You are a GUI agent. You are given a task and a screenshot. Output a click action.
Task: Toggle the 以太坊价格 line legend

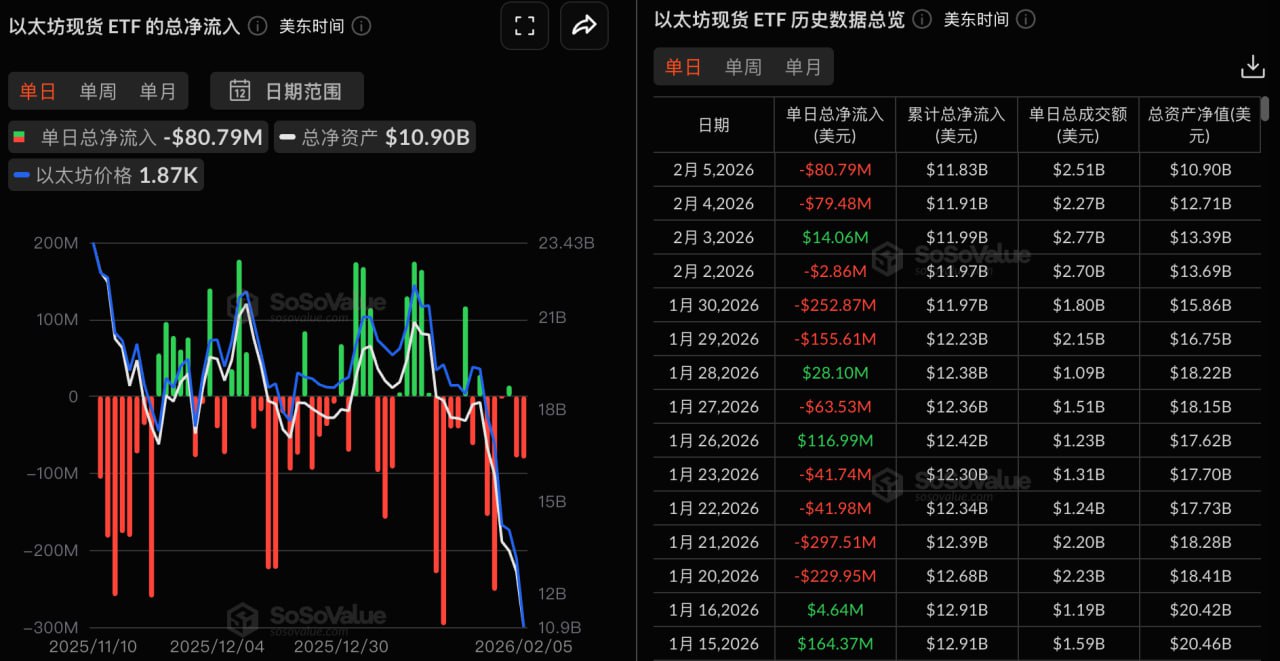click(105, 174)
